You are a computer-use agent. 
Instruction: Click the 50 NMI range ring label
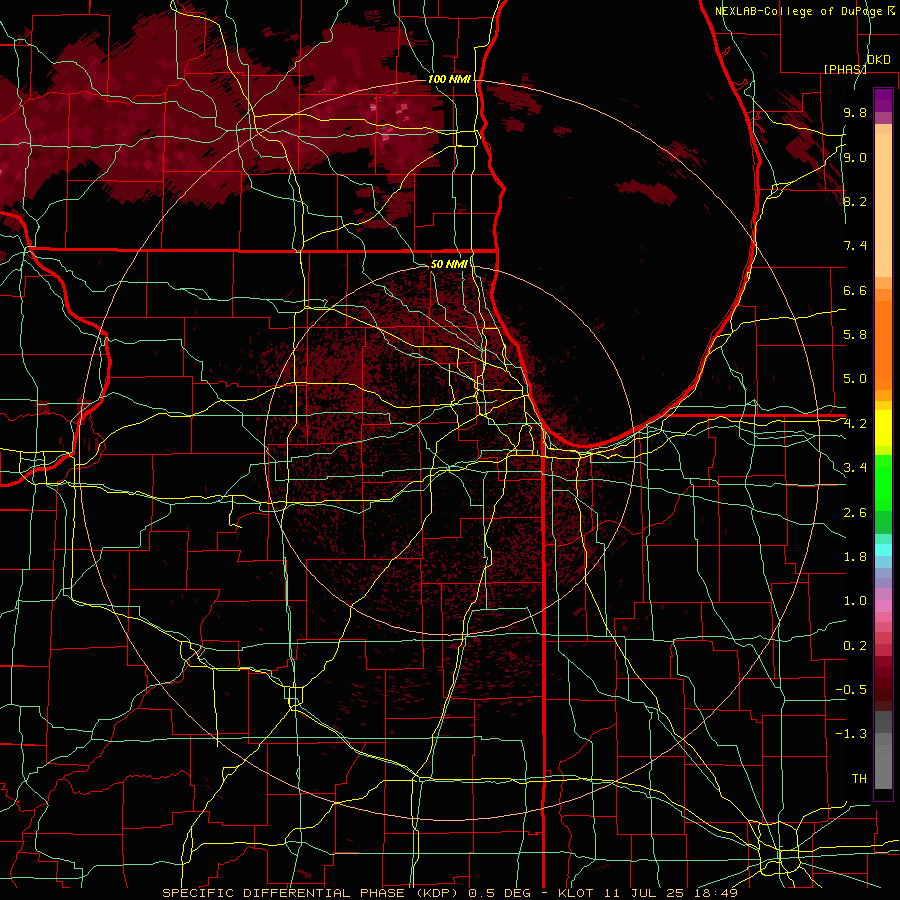click(449, 264)
